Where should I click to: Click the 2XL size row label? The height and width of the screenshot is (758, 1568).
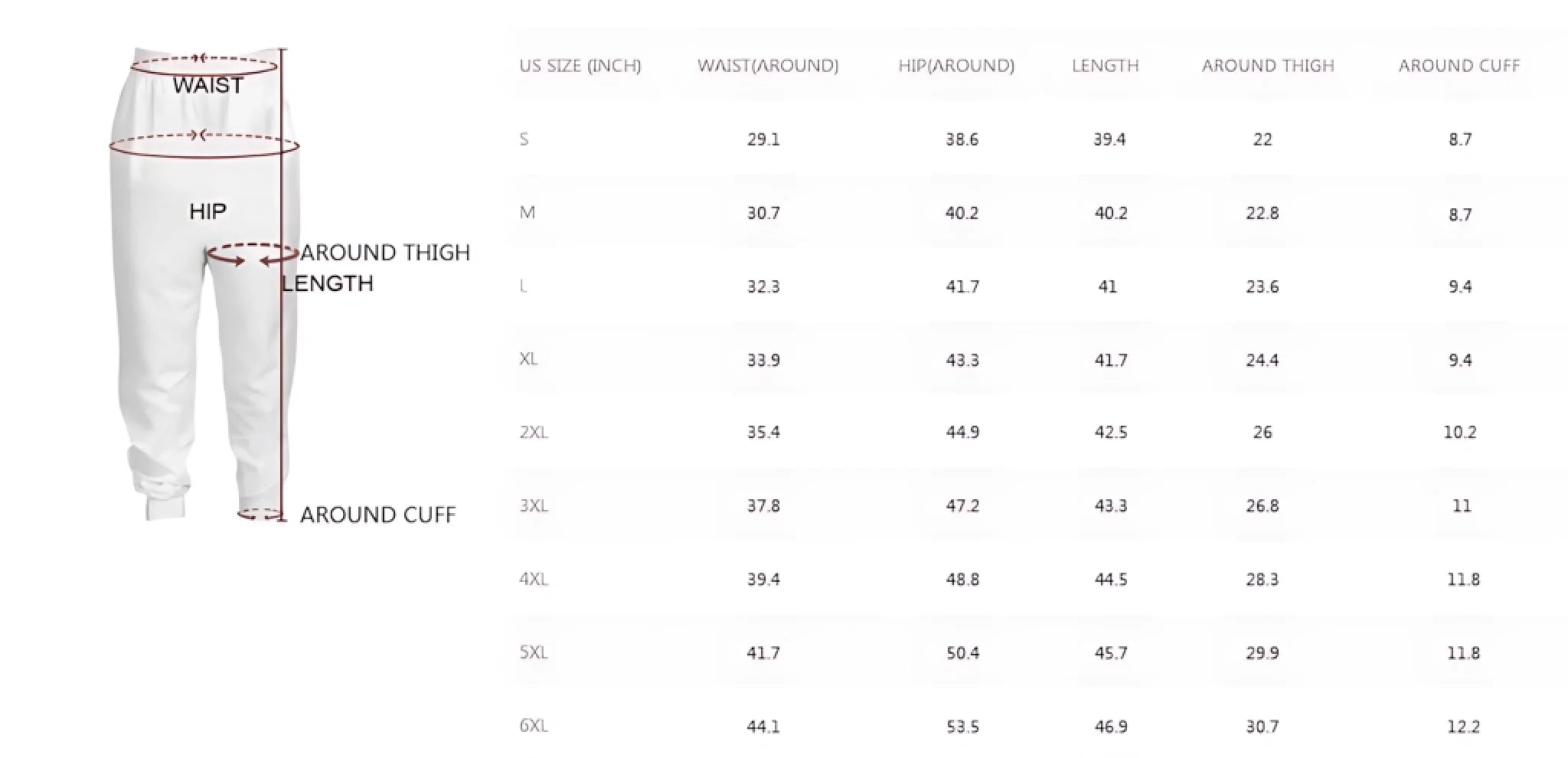coord(534,433)
